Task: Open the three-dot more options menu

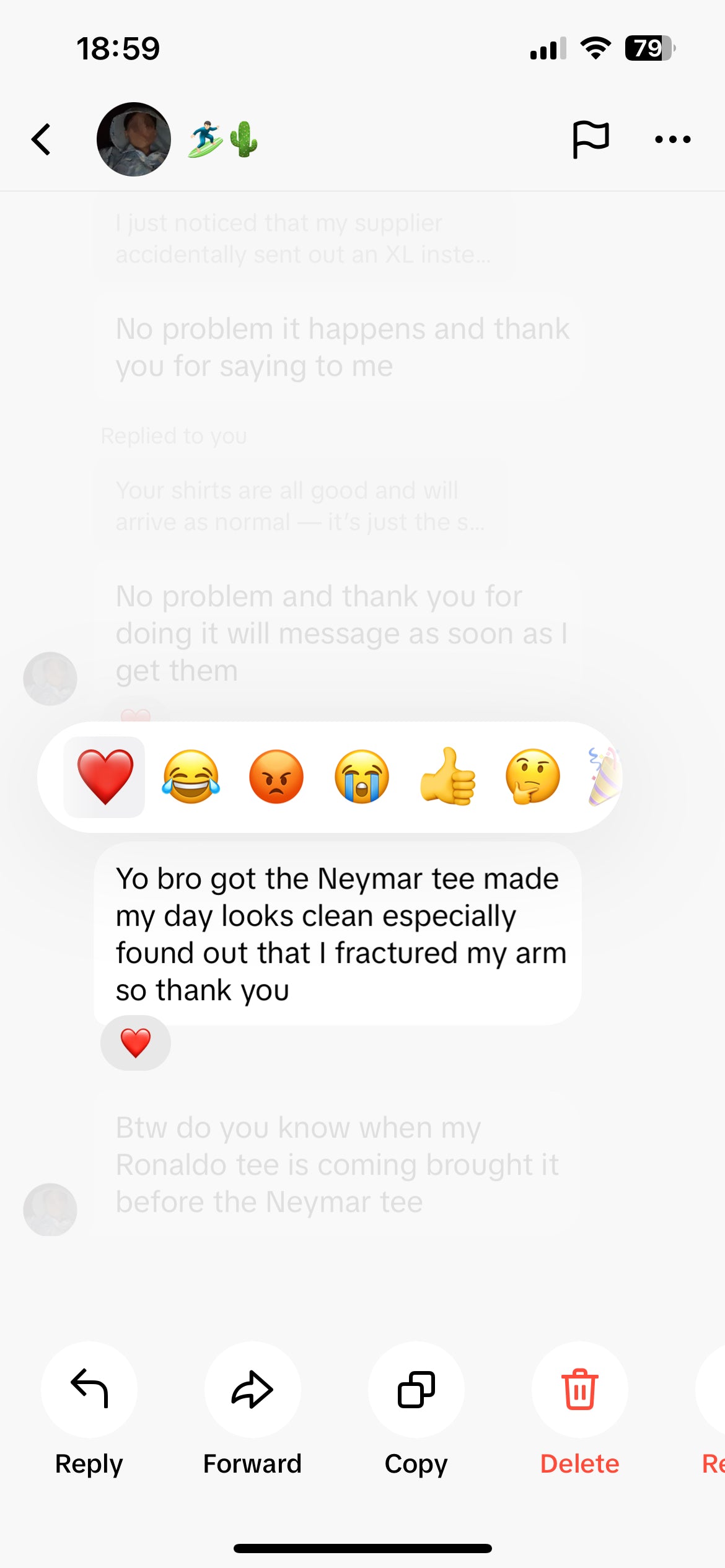Action: click(673, 139)
